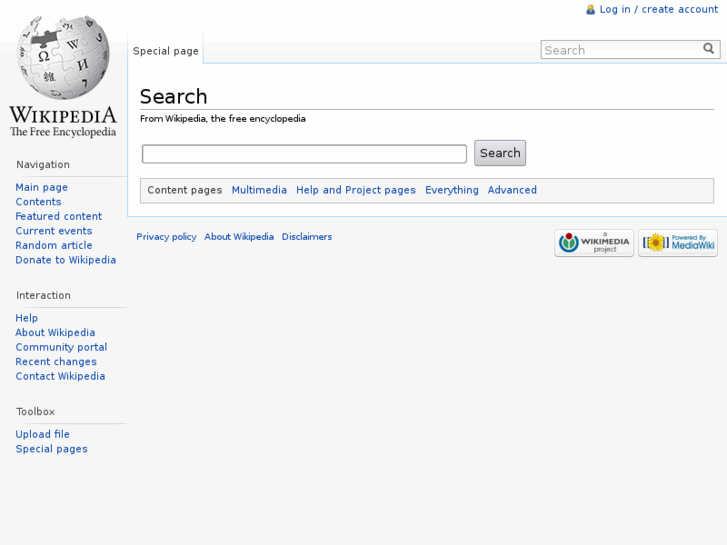Open Contact Wikipedia link
The image size is (727, 545).
[x=60, y=376]
